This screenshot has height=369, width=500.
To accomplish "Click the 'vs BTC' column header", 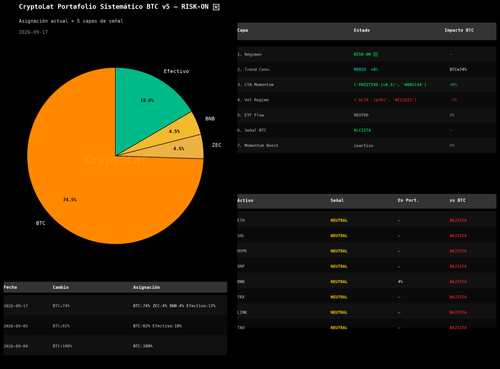I will click(x=458, y=200).
